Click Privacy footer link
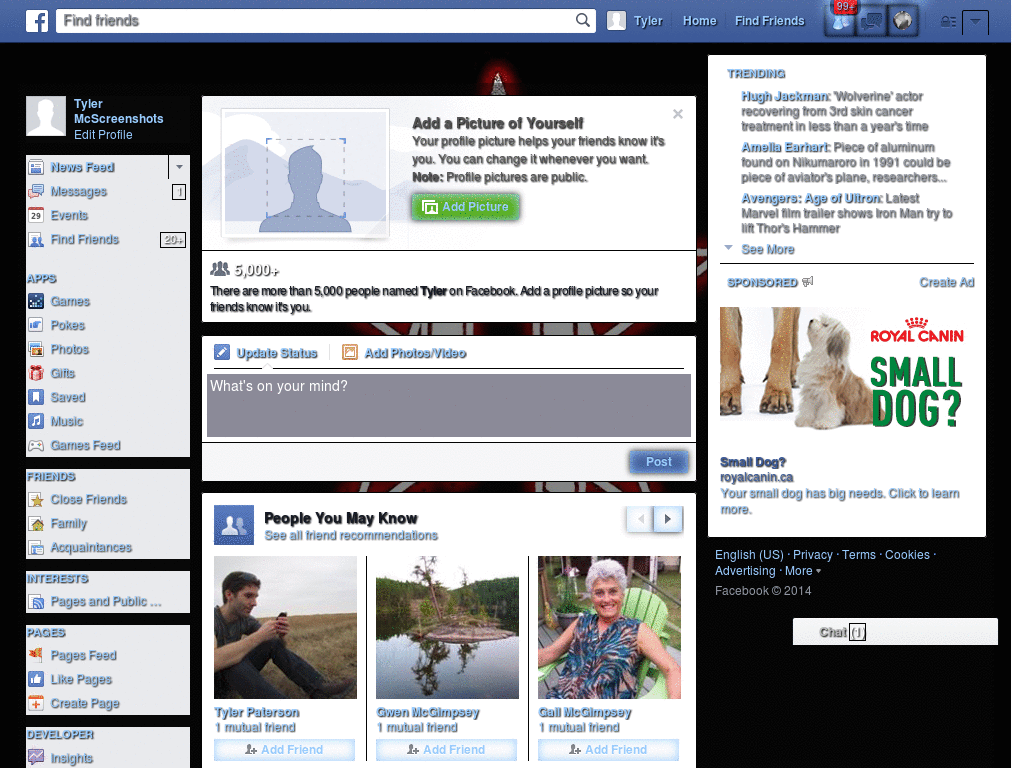Screen dimensions: 1024x768 (x=812, y=554)
